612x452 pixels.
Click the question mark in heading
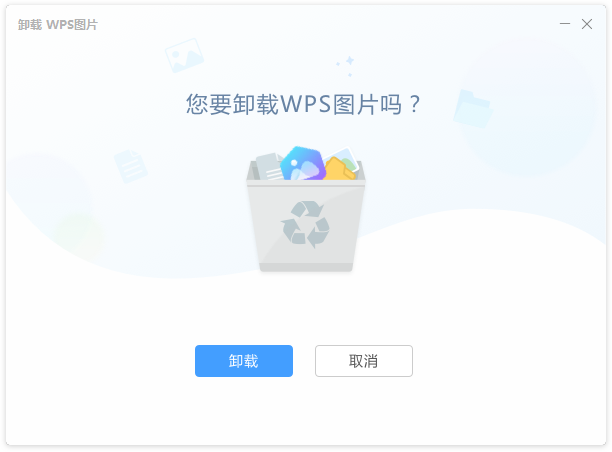[415, 105]
